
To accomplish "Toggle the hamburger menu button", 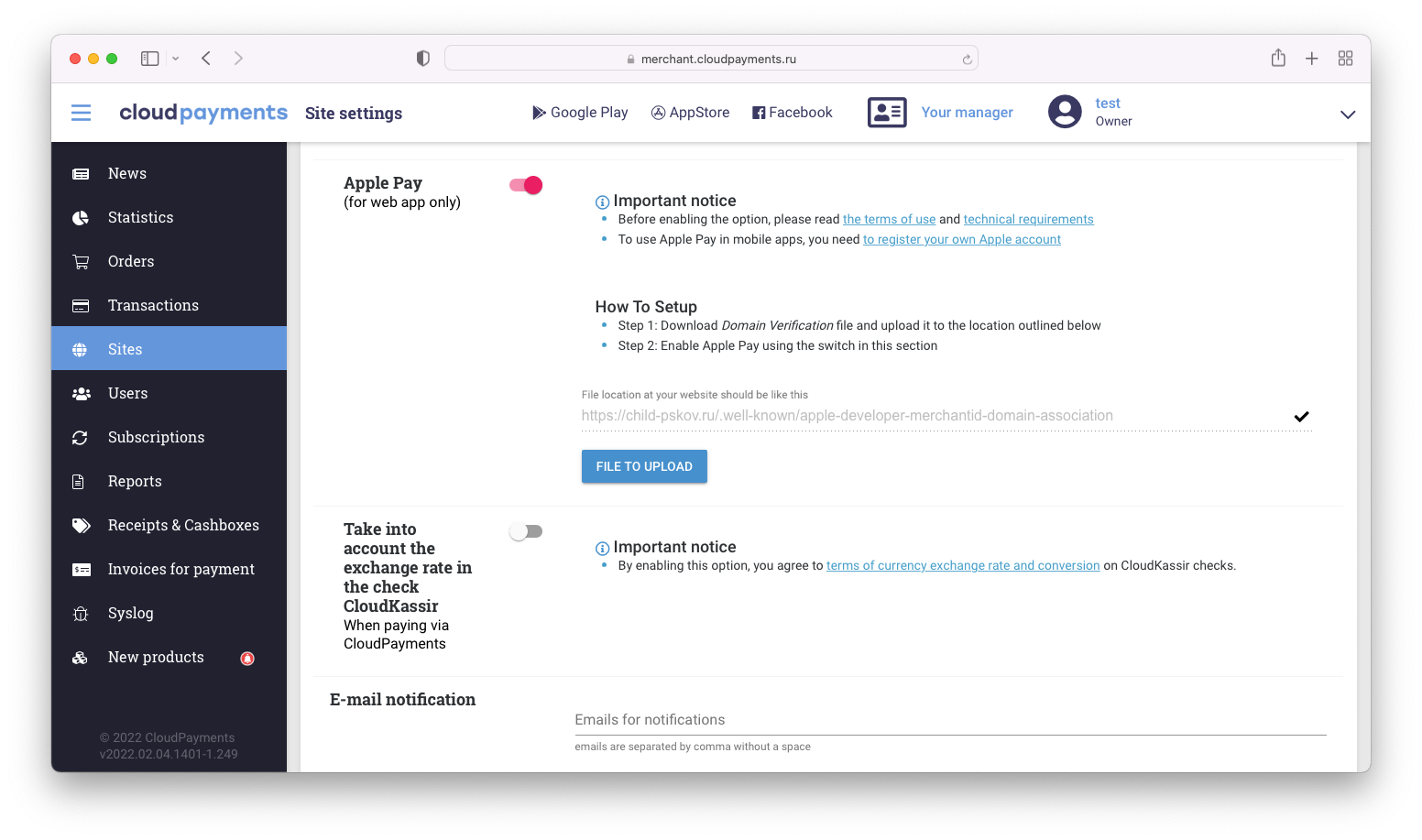I will tap(81, 112).
